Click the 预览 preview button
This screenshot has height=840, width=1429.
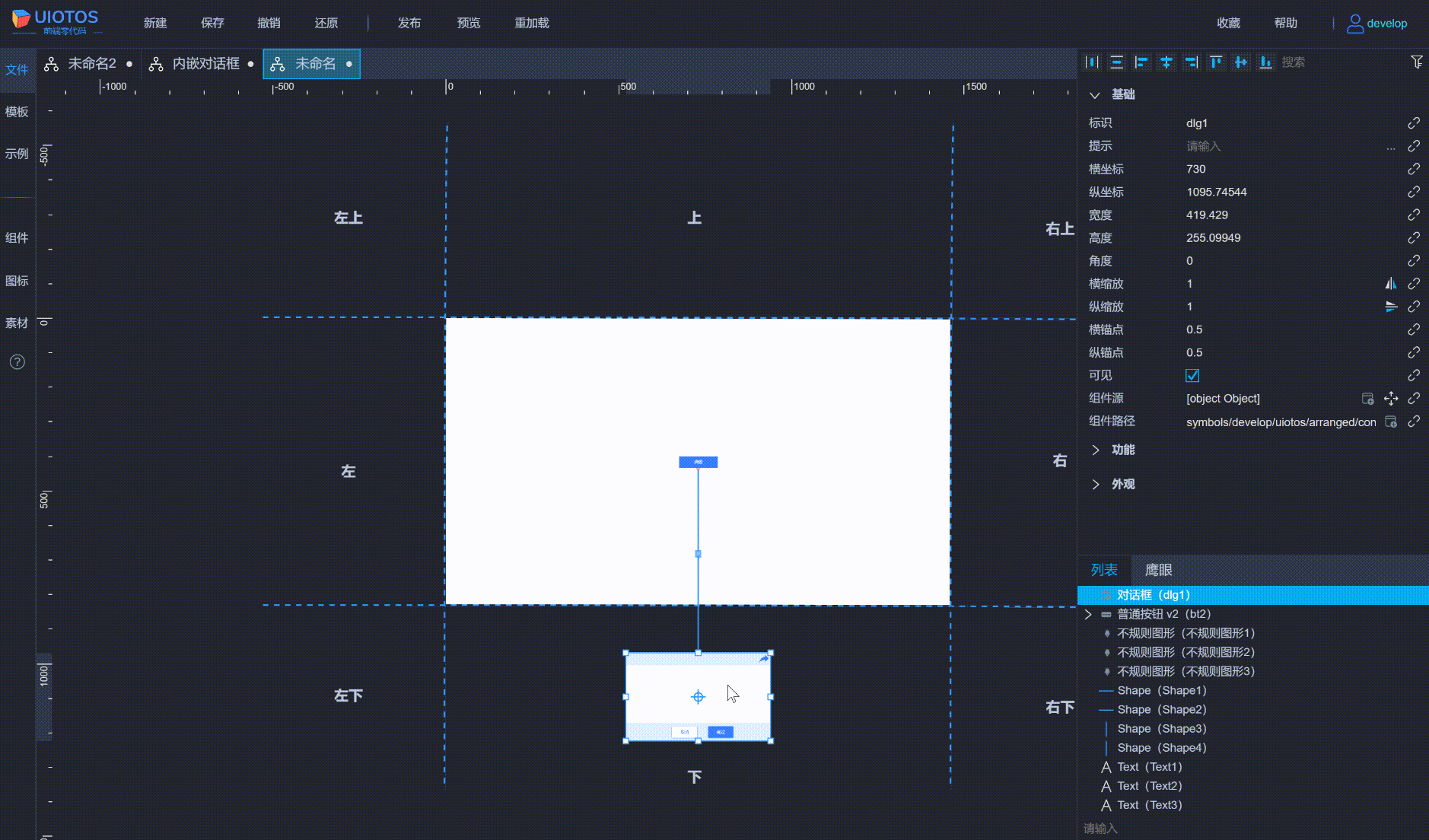[469, 24]
